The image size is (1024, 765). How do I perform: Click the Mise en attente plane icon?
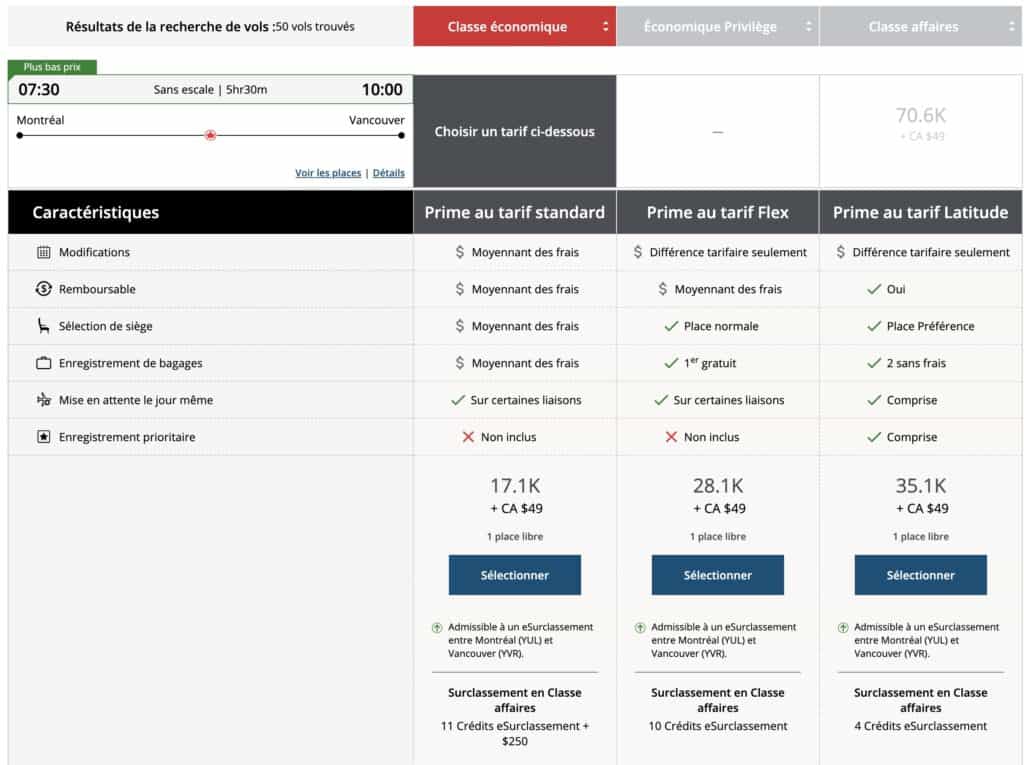(43, 400)
